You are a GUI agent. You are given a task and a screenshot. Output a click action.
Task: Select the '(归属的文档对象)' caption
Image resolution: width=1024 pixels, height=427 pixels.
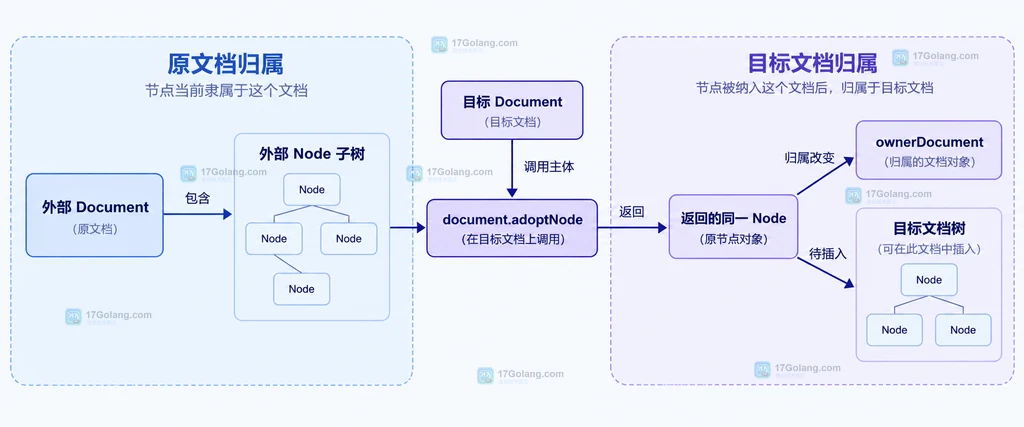click(x=929, y=162)
